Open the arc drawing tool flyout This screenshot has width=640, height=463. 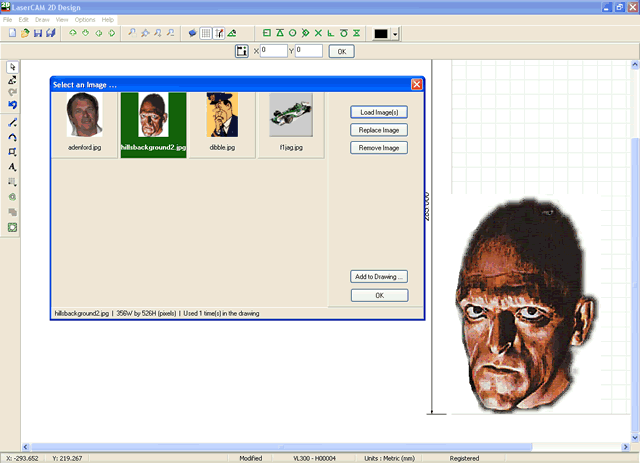click(x=12, y=137)
